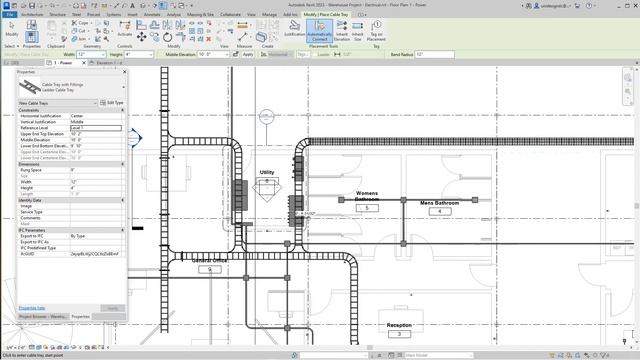The width and height of the screenshot is (640, 360).
Task: Click the Rung Space value field
Action: coord(96,170)
